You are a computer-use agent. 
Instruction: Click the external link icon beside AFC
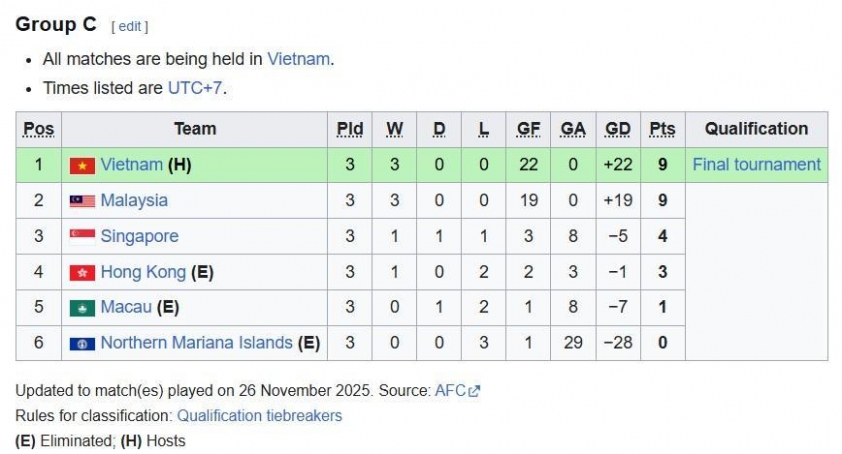[x=475, y=391]
